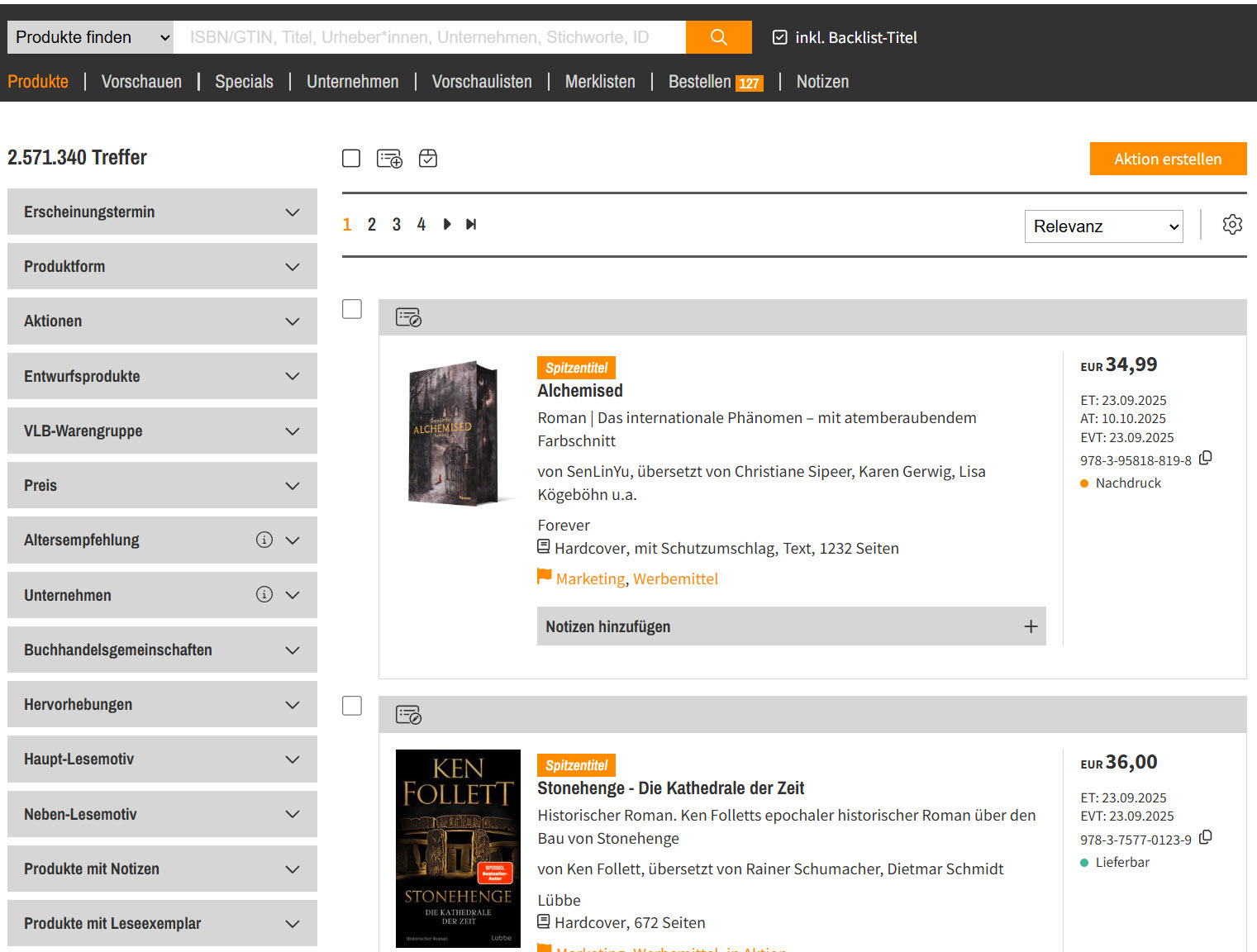Open the Produkte finden search type dropdown
1257x952 pixels.
[x=91, y=37]
